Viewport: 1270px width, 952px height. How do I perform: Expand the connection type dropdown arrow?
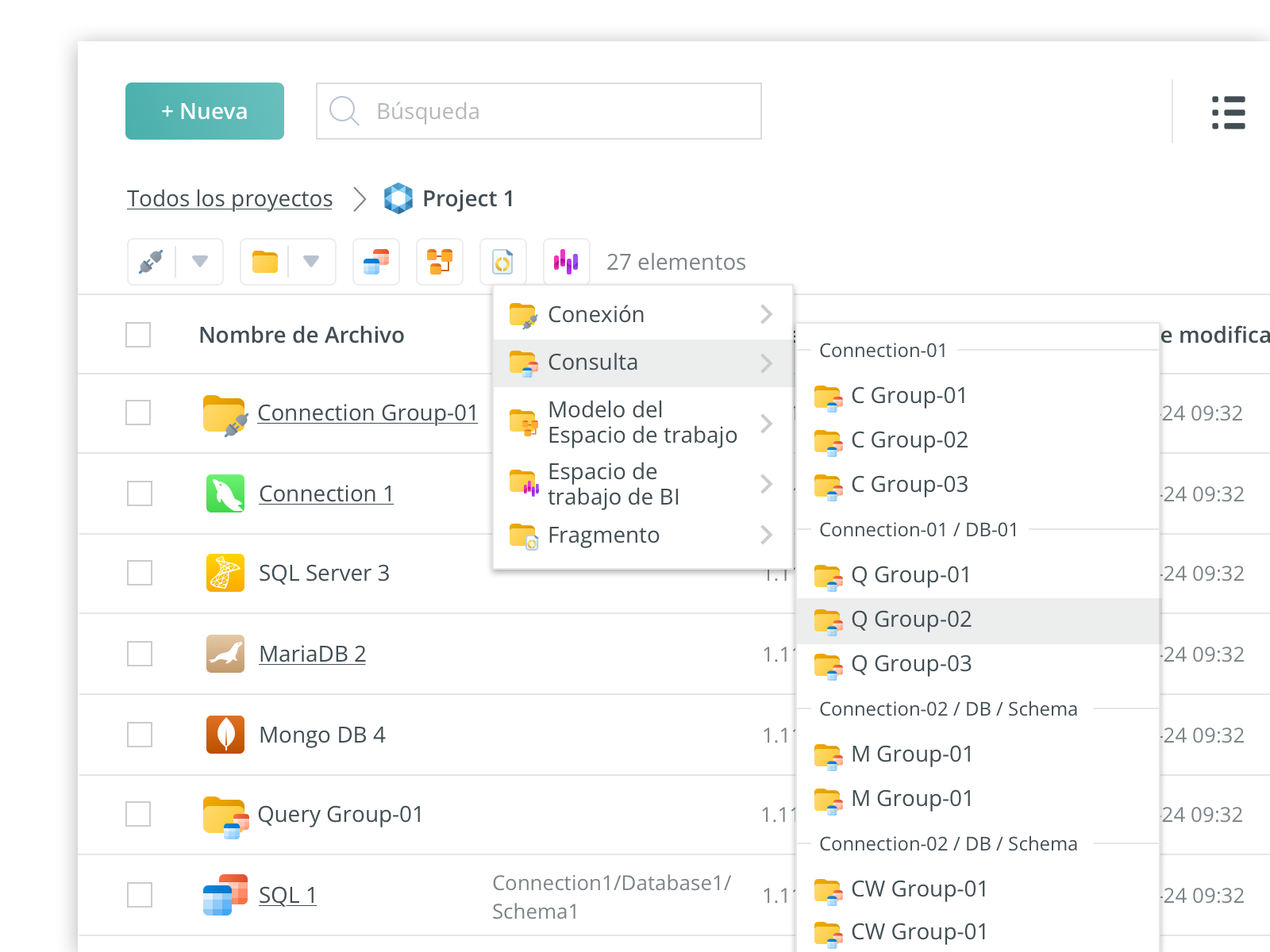[200, 262]
